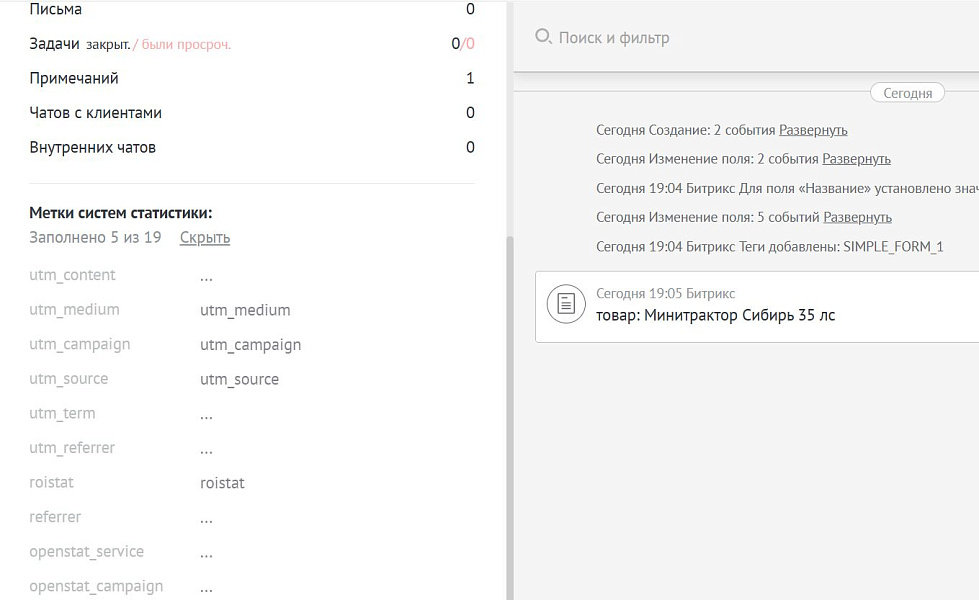Image resolution: width=979 pixels, height=600 pixels.
Task: Hide statistics labels via 'Скрыть' link
Action: coord(205,238)
